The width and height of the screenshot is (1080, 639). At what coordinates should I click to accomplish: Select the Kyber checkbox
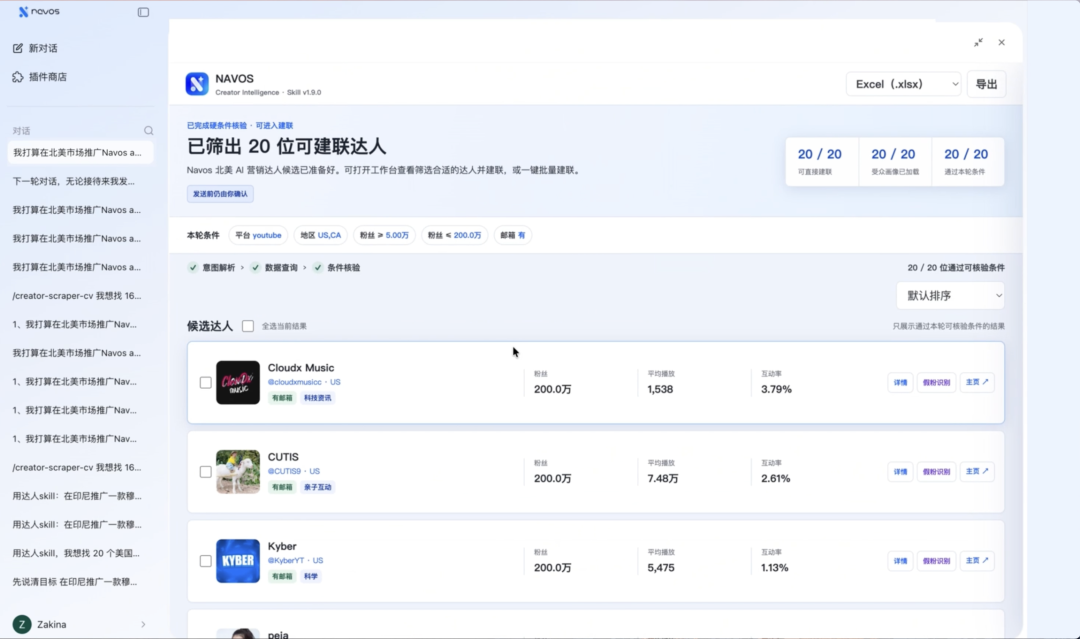205,561
